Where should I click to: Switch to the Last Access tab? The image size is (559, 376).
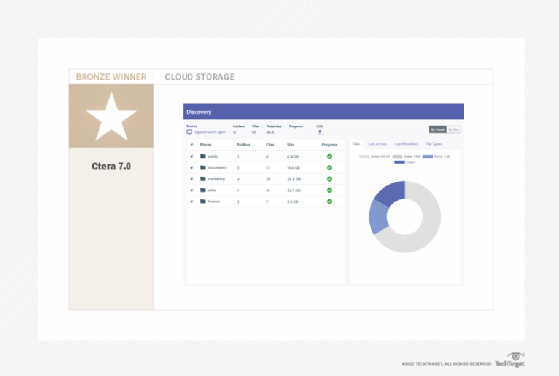tap(377, 144)
